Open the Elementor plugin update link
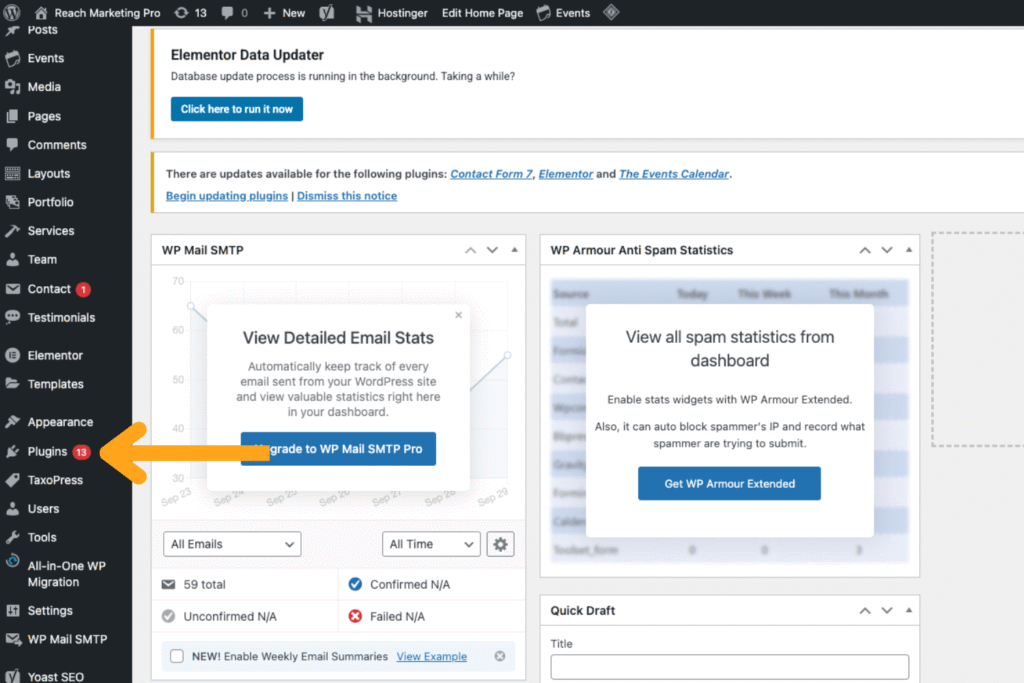Image resolution: width=1024 pixels, height=683 pixels. 566,174
